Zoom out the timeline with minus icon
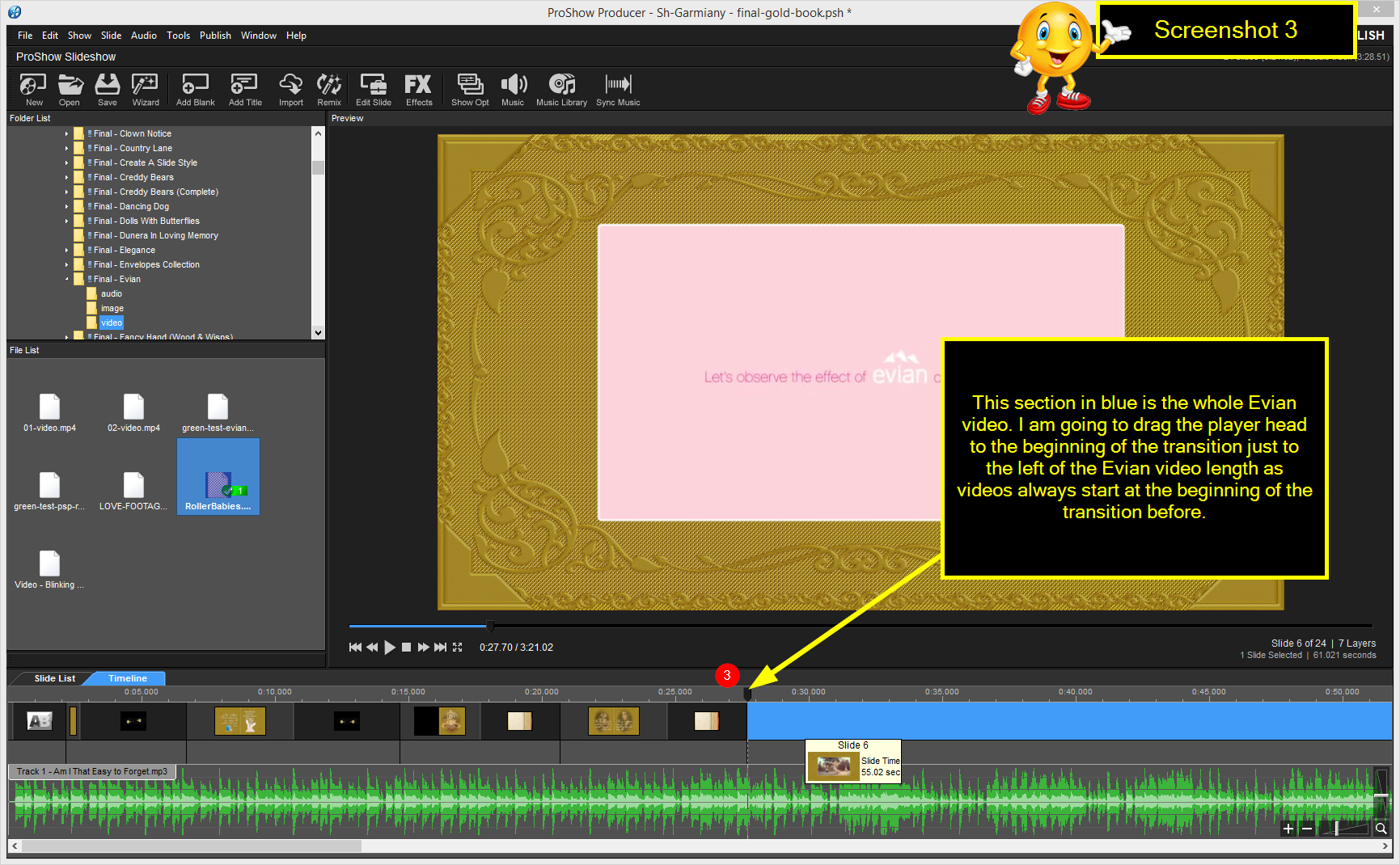 point(1307,829)
